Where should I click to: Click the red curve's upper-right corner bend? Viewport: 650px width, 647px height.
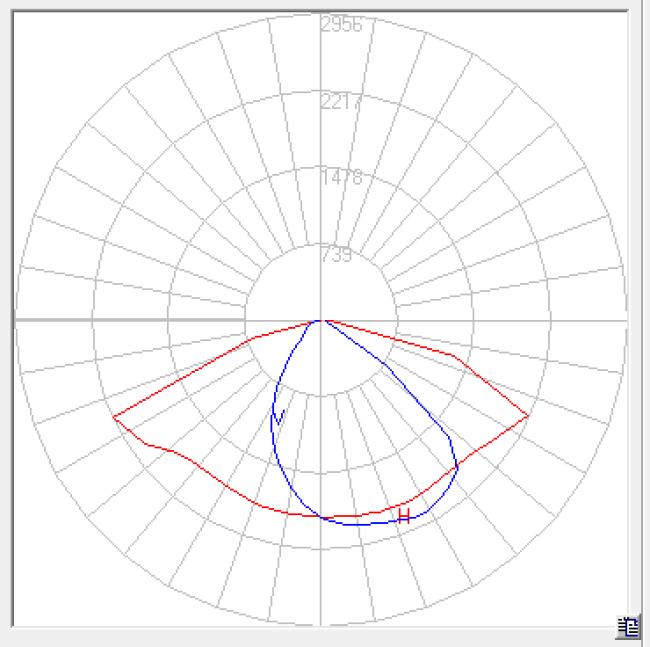(455, 354)
